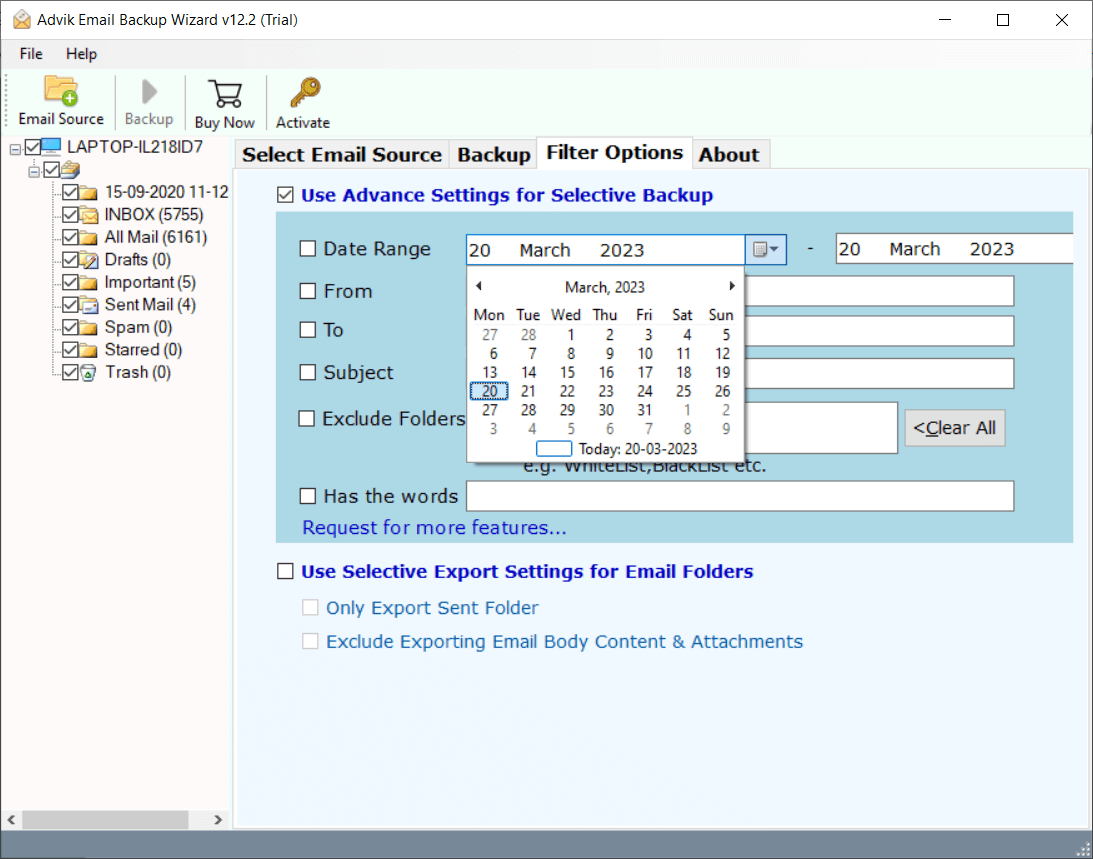Click the mail account folder stack icon
Viewport: 1093px width, 859px height.
(70, 169)
